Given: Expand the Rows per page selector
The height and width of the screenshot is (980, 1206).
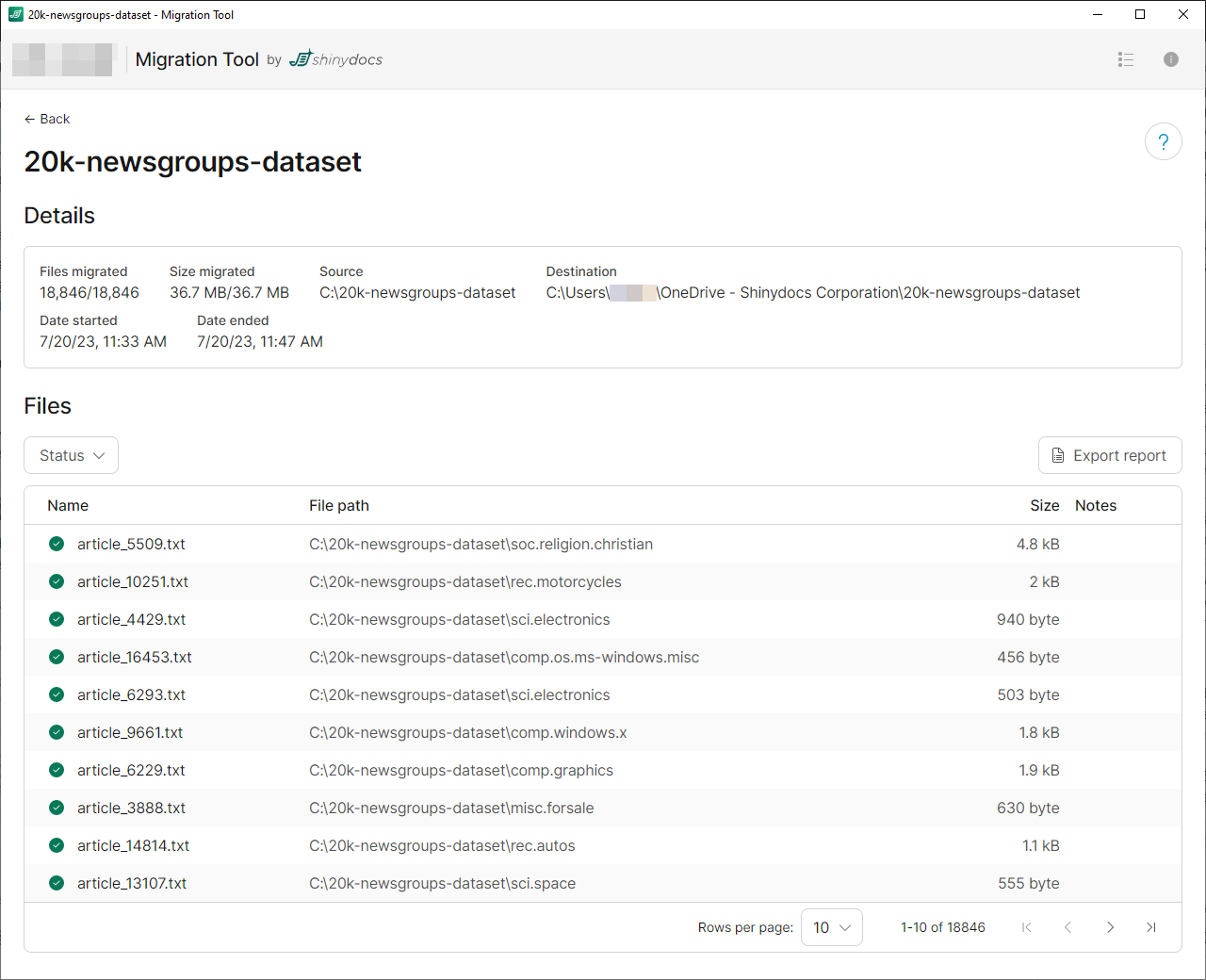Looking at the screenshot, I should (831, 927).
